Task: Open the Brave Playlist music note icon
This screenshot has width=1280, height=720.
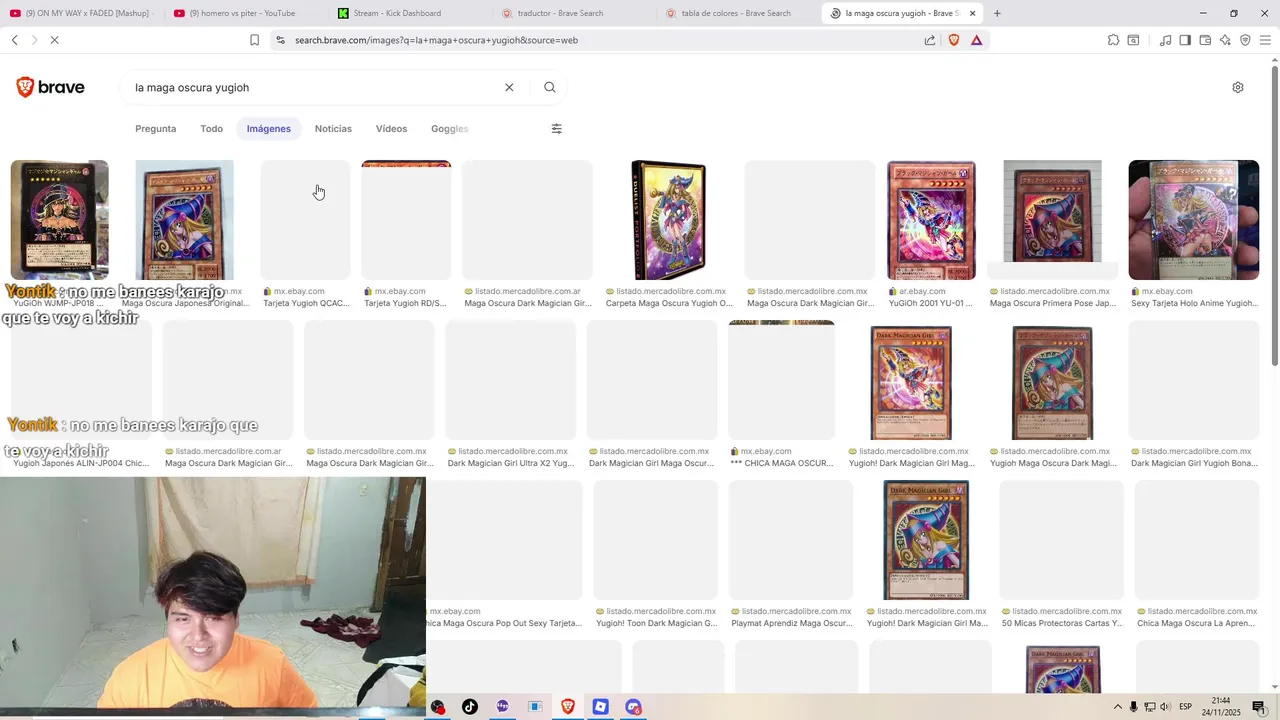Action: [1165, 40]
